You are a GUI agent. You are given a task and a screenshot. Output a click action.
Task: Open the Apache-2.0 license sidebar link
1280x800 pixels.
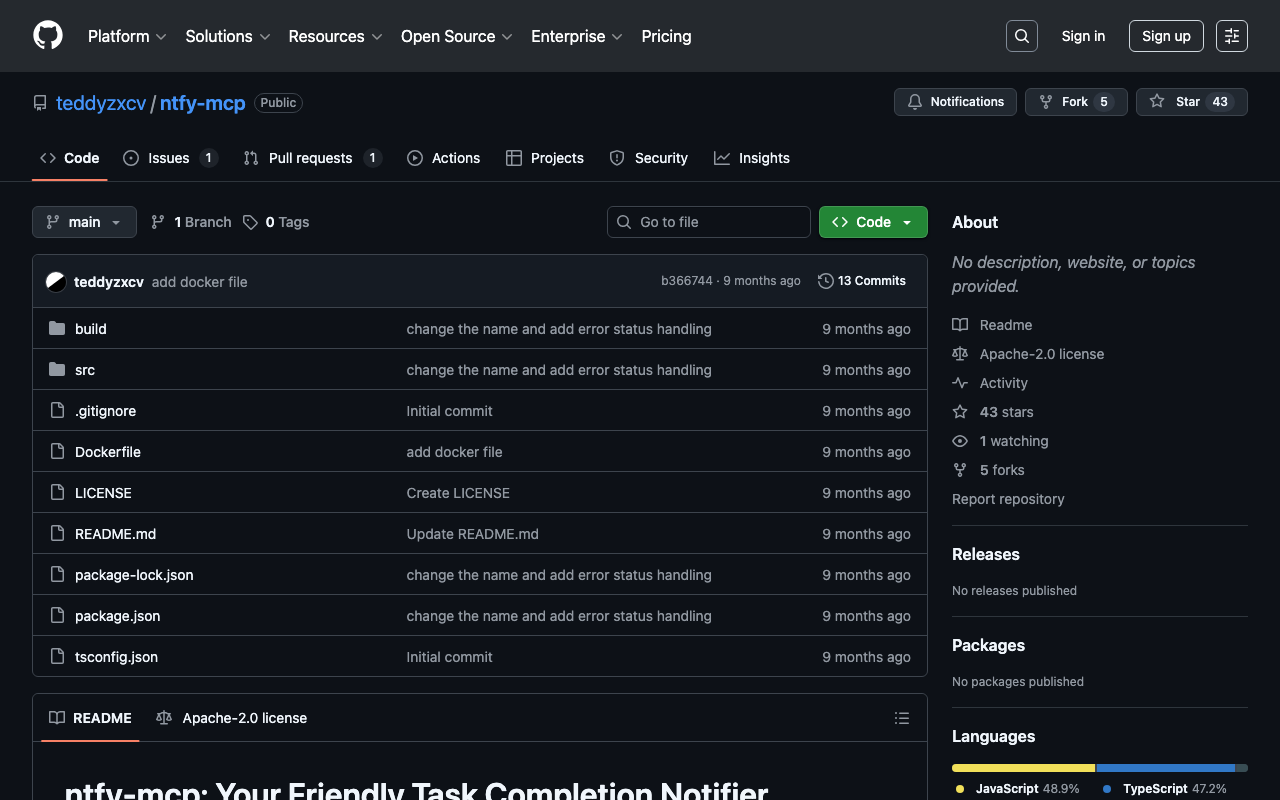[1041, 354]
